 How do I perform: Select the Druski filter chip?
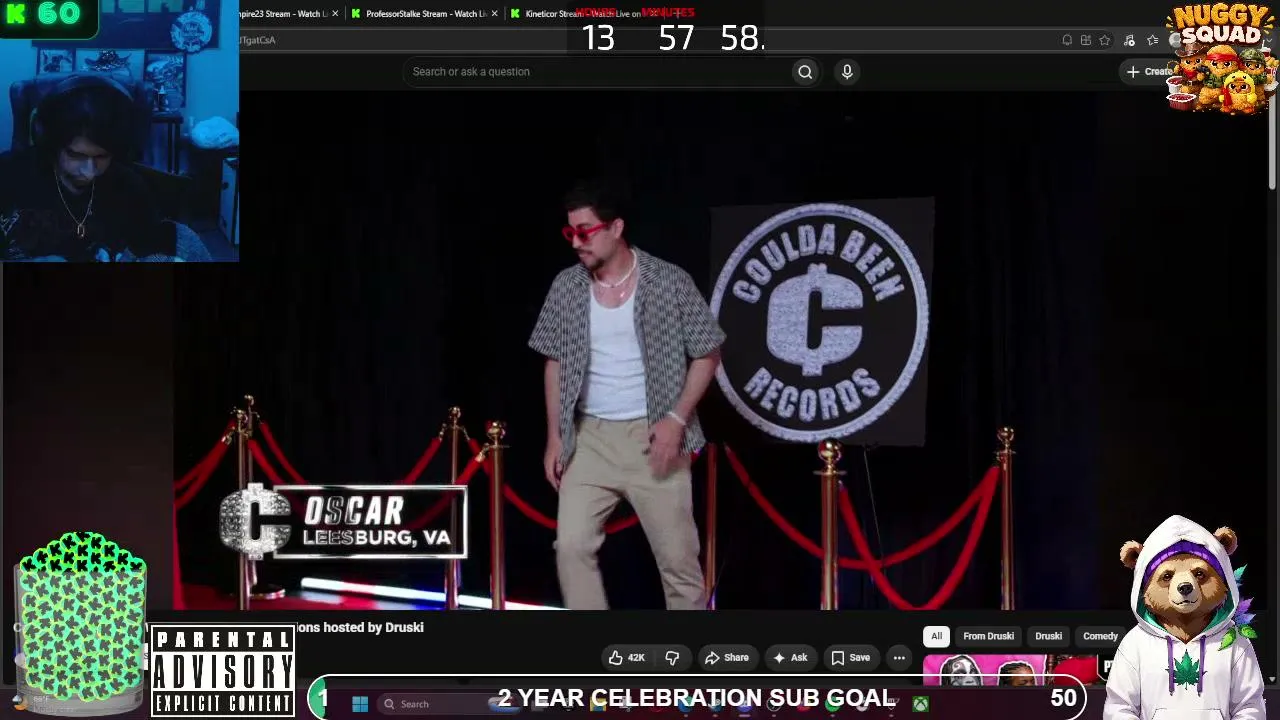point(1048,636)
